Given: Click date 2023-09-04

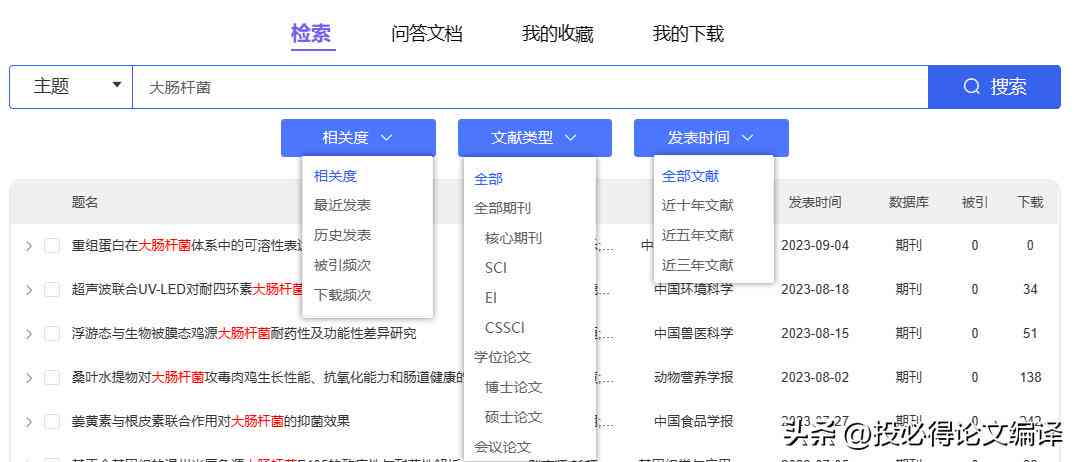Looking at the screenshot, I should [815, 246].
